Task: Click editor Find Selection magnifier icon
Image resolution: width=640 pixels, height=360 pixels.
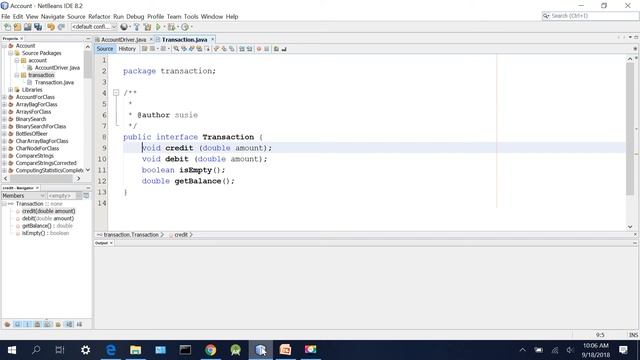Action: tap(176, 49)
